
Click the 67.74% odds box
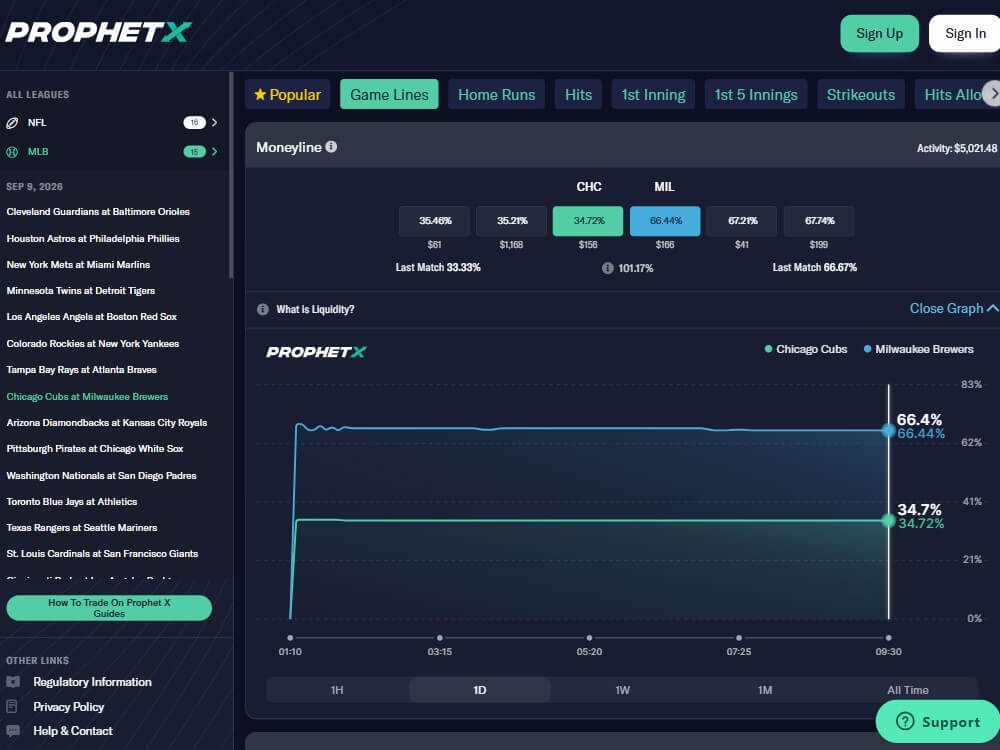point(819,221)
